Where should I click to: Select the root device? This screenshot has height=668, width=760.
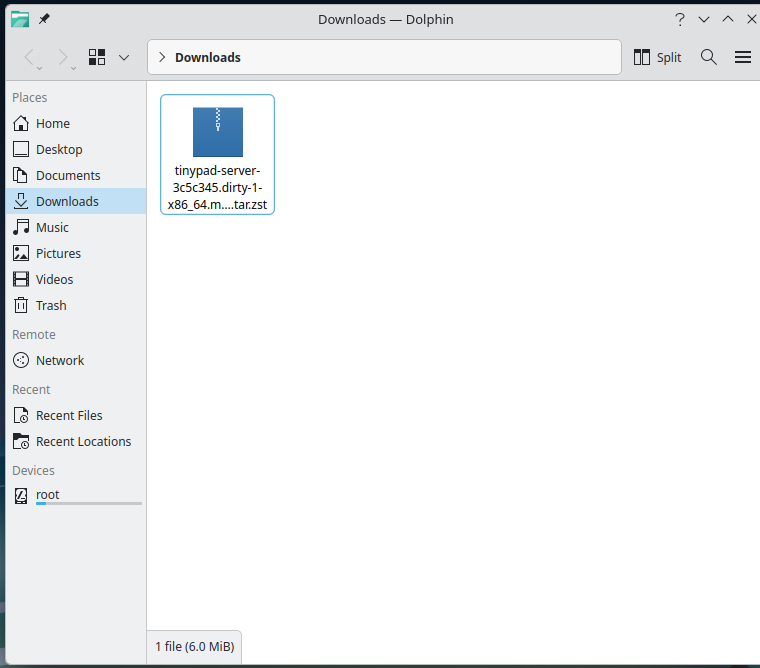pyautogui.click(x=76, y=495)
